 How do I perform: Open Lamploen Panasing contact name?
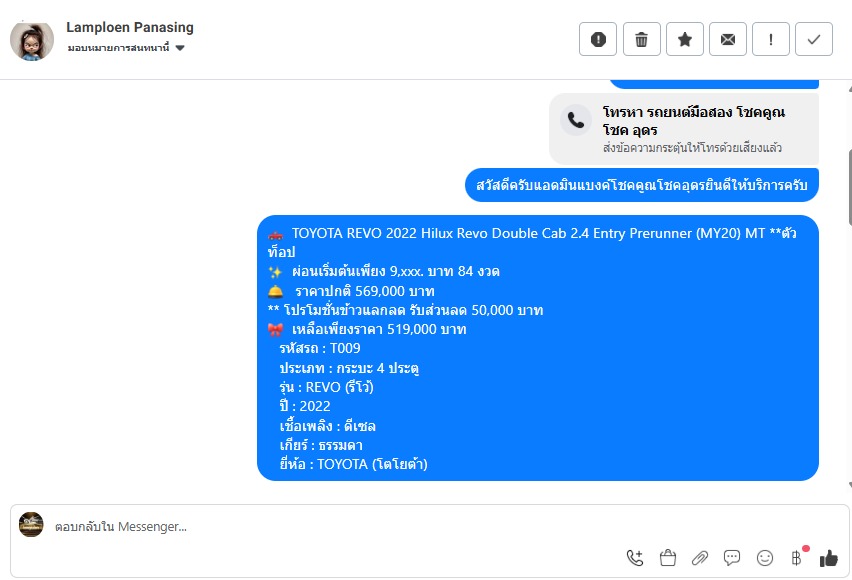coord(130,27)
